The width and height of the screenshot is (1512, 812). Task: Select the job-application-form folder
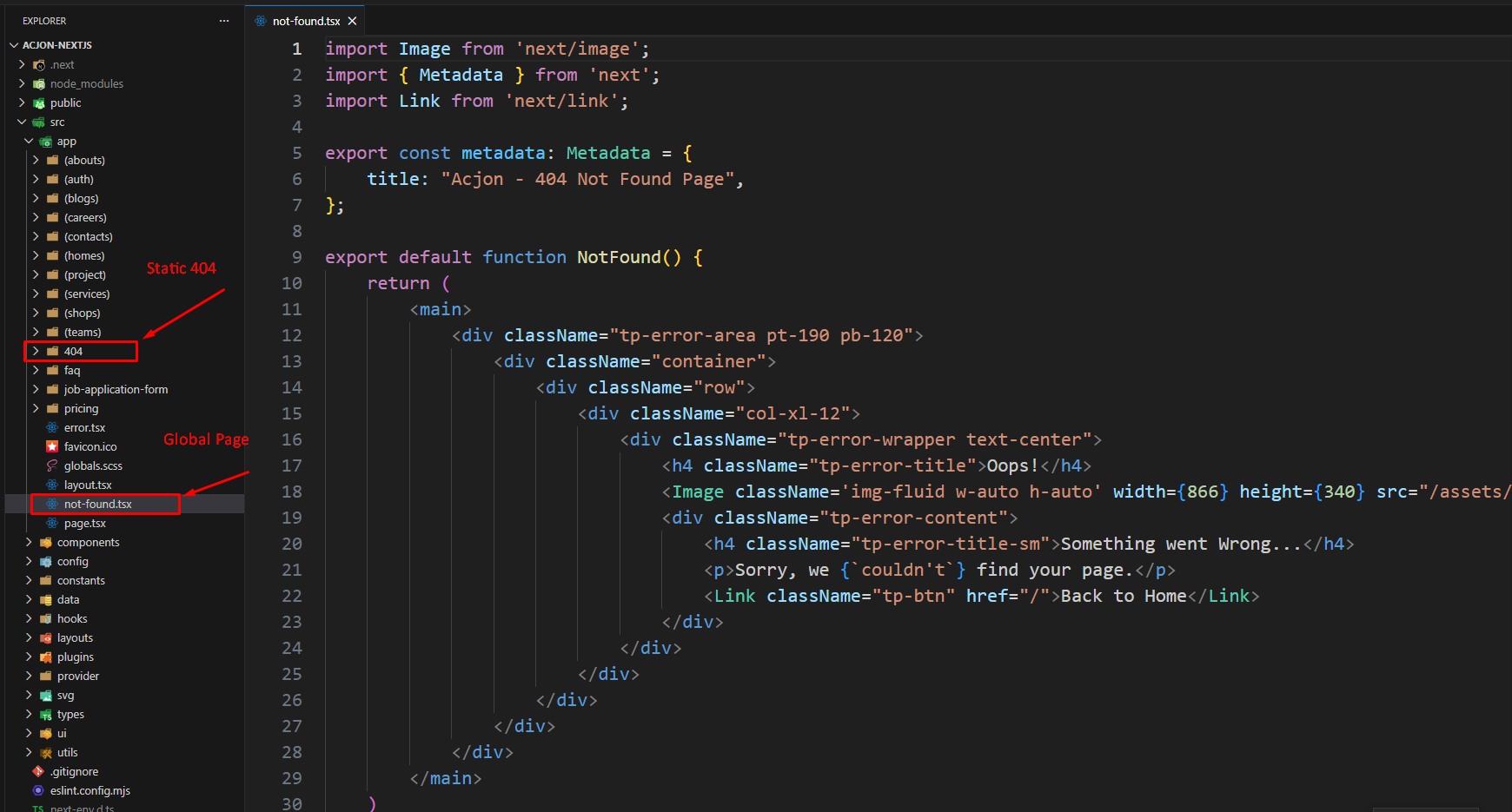pos(116,389)
